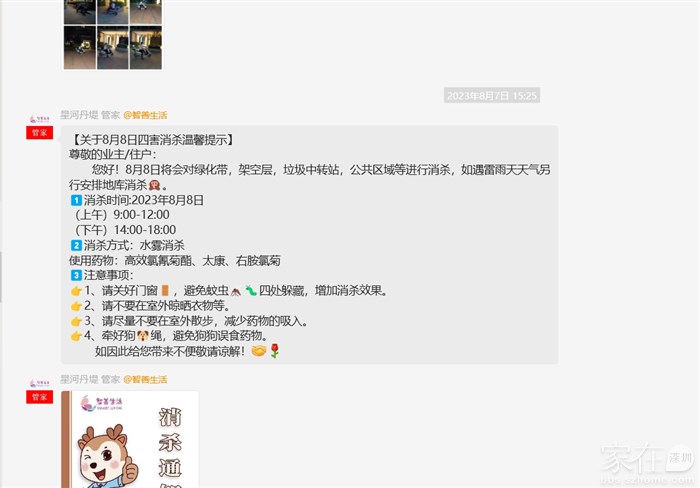The image size is (700, 488).
Task: Open the bottom-left night photo thumbnail
Action: pyautogui.click(x=80, y=47)
